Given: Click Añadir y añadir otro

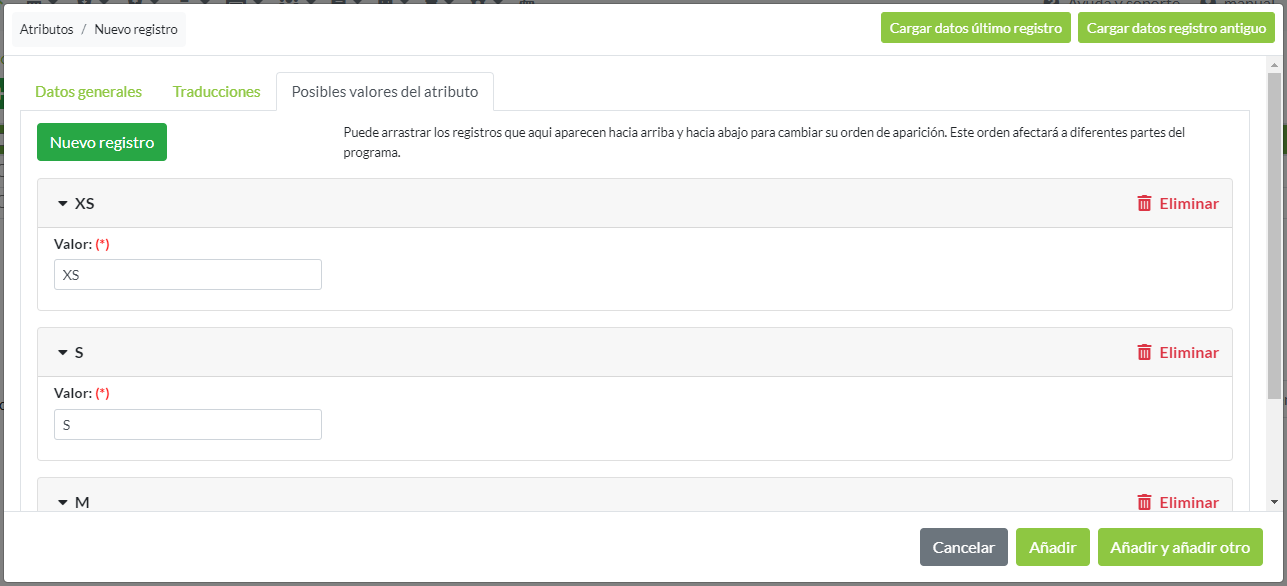Looking at the screenshot, I should 1180,547.
